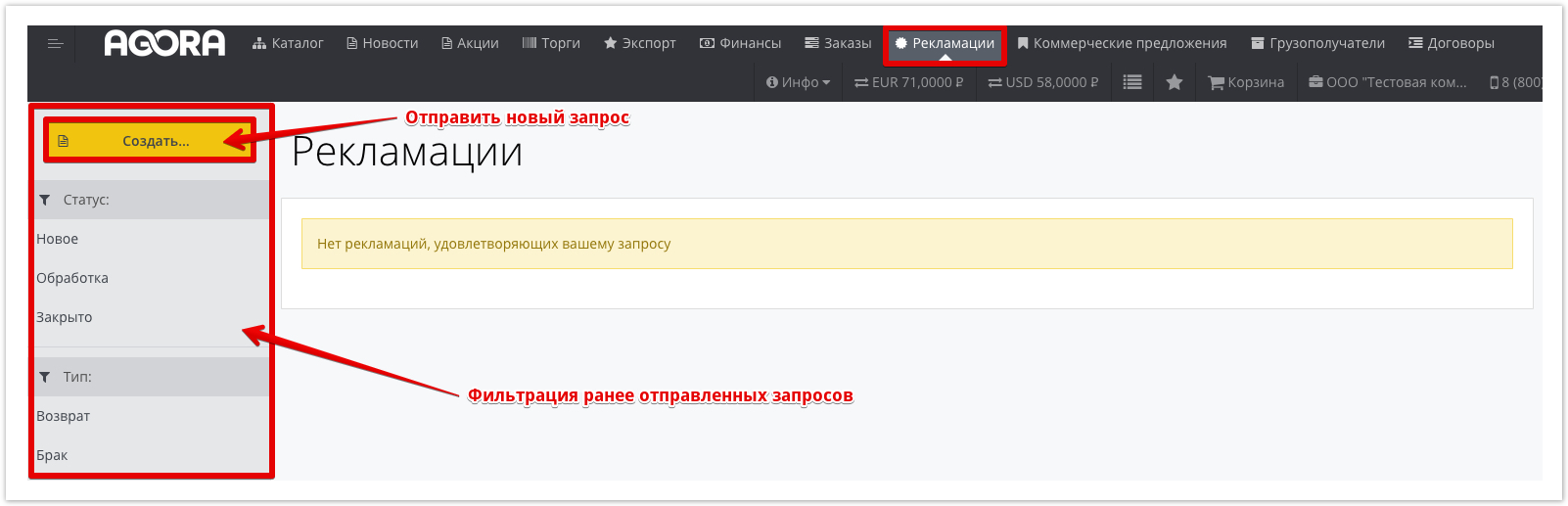Open the Торги section
The height and width of the screenshot is (506, 1568).
click(x=551, y=43)
